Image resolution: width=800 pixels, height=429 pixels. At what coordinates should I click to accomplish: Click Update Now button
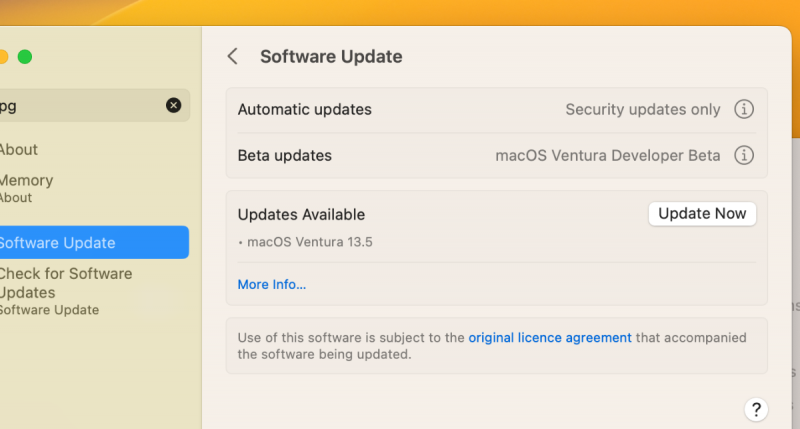point(702,214)
